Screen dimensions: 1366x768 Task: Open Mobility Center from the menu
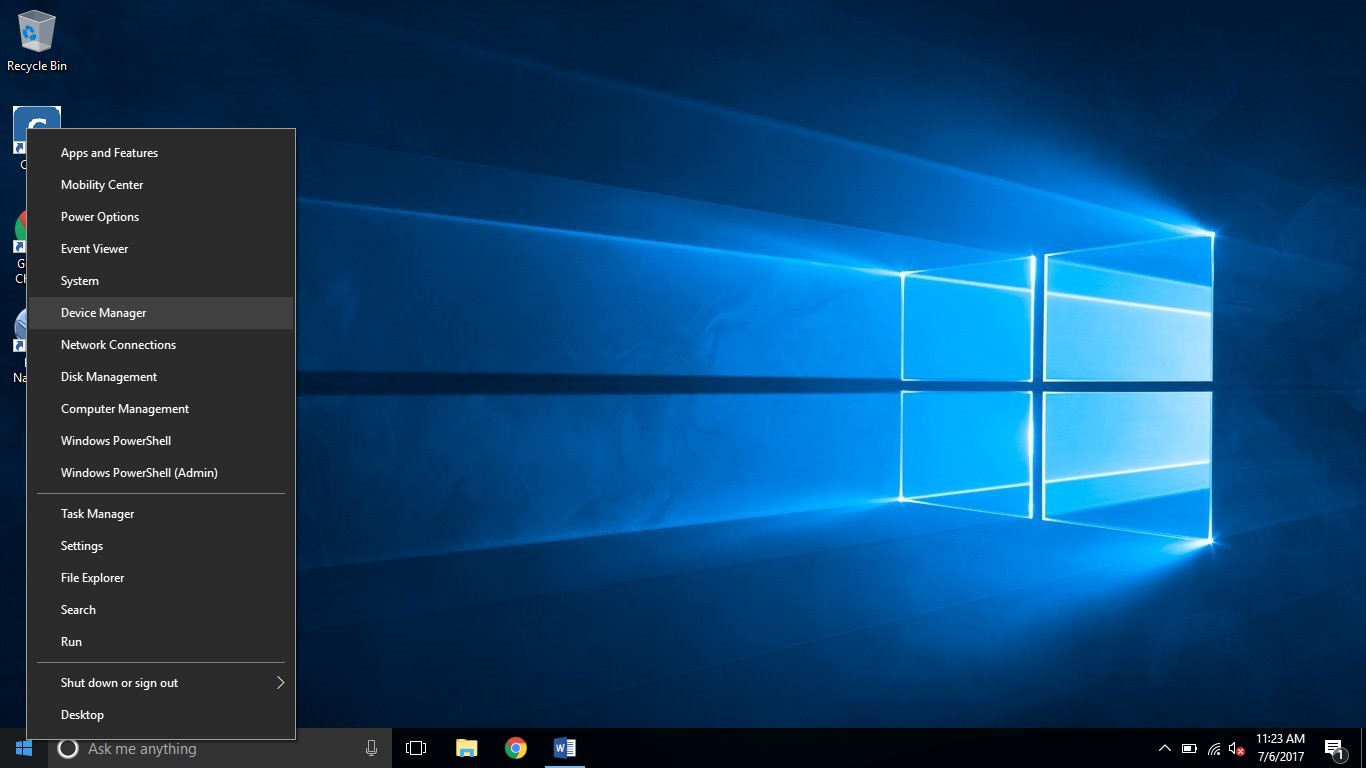click(161, 185)
